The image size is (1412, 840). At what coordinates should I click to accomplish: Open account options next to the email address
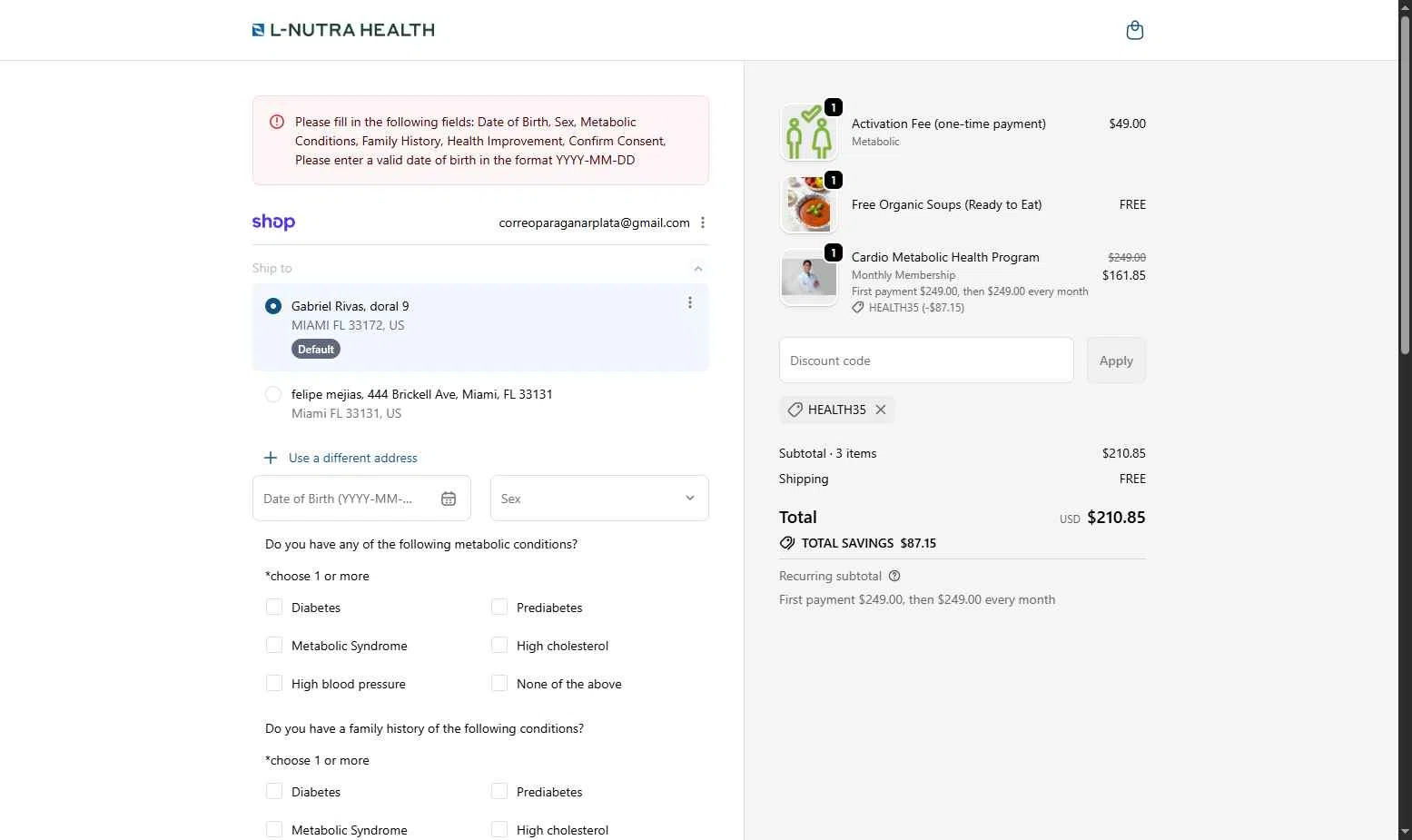(703, 222)
